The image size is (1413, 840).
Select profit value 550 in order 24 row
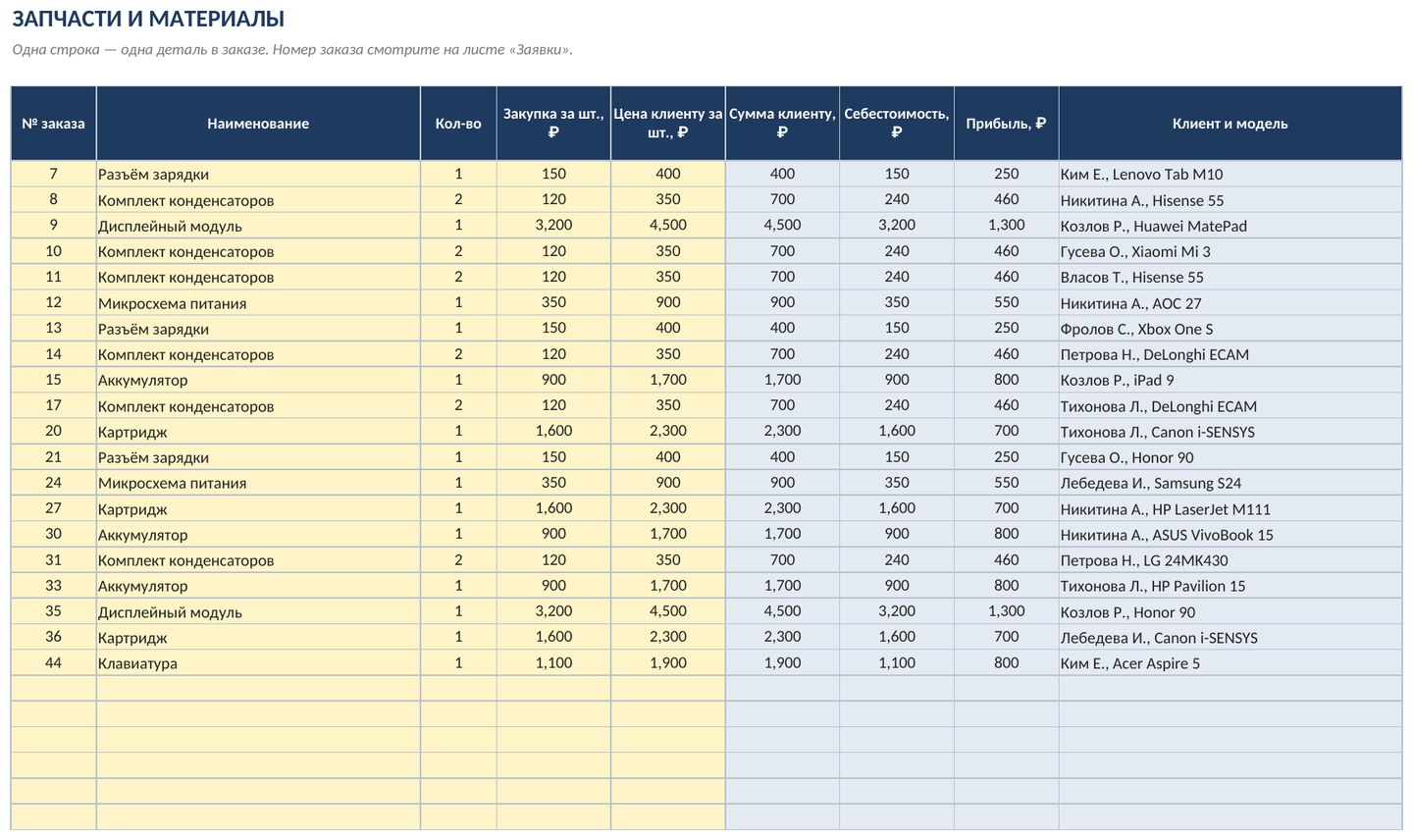pyautogui.click(x=1007, y=483)
